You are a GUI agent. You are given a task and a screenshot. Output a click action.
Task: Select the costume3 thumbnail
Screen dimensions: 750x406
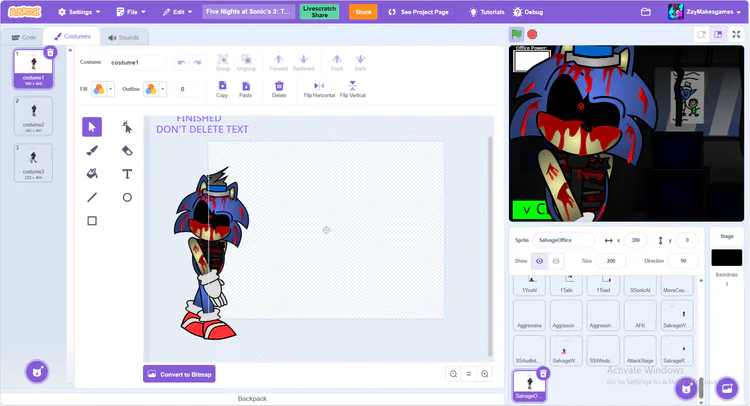pos(33,163)
